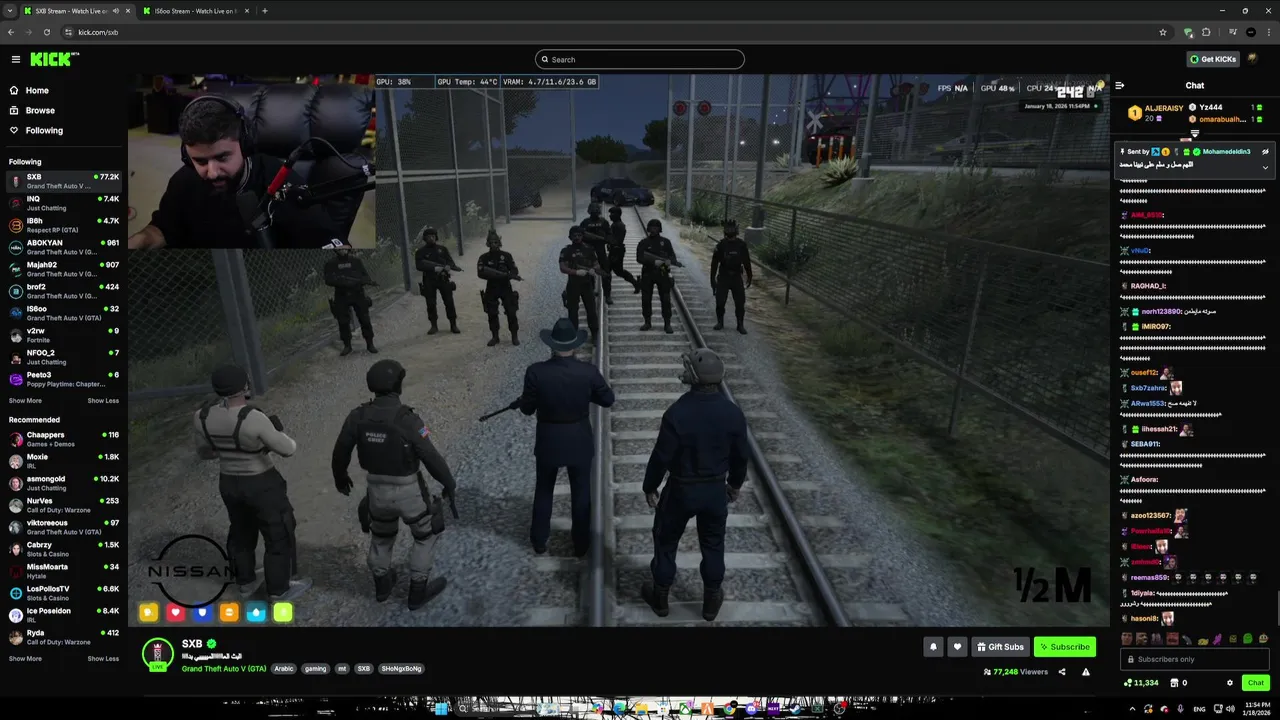
Task: Click the yellow stream emote button
Action: [x=149, y=612]
